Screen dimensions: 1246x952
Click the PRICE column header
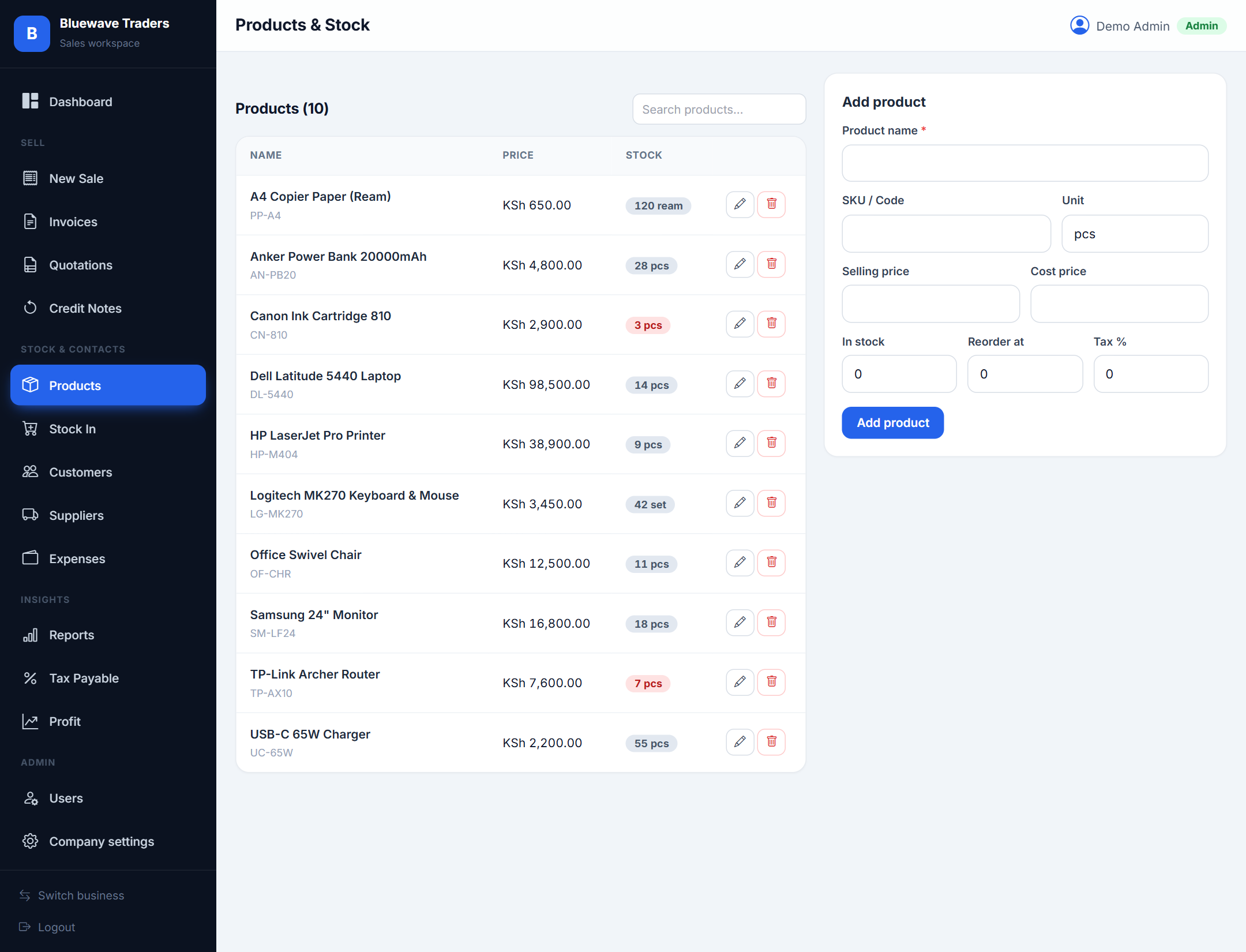coord(517,155)
